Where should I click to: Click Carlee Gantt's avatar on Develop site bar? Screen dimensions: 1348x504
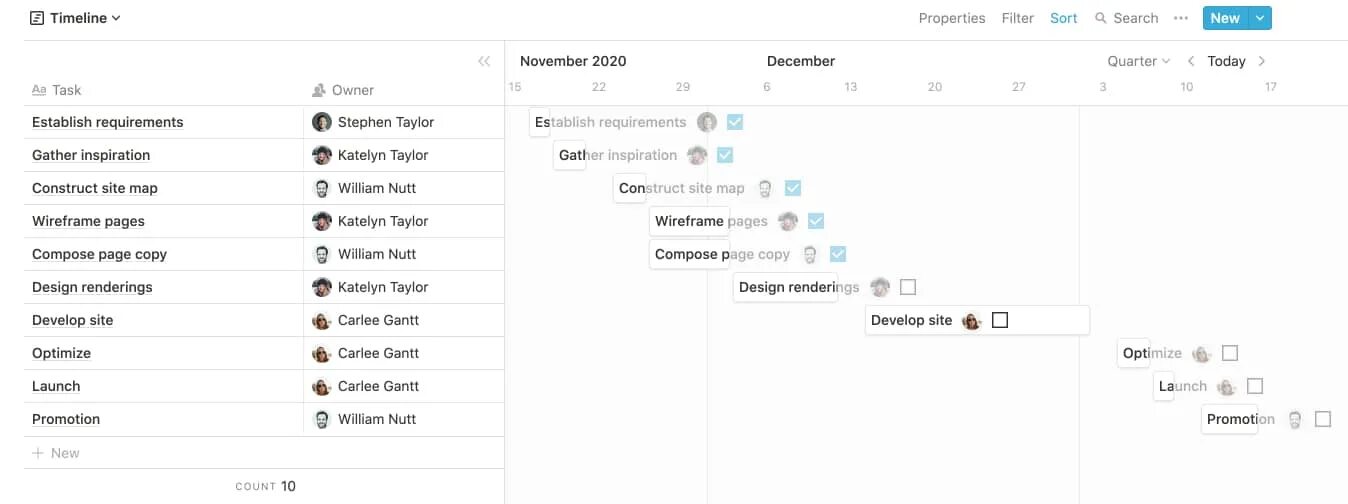click(x=971, y=320)
